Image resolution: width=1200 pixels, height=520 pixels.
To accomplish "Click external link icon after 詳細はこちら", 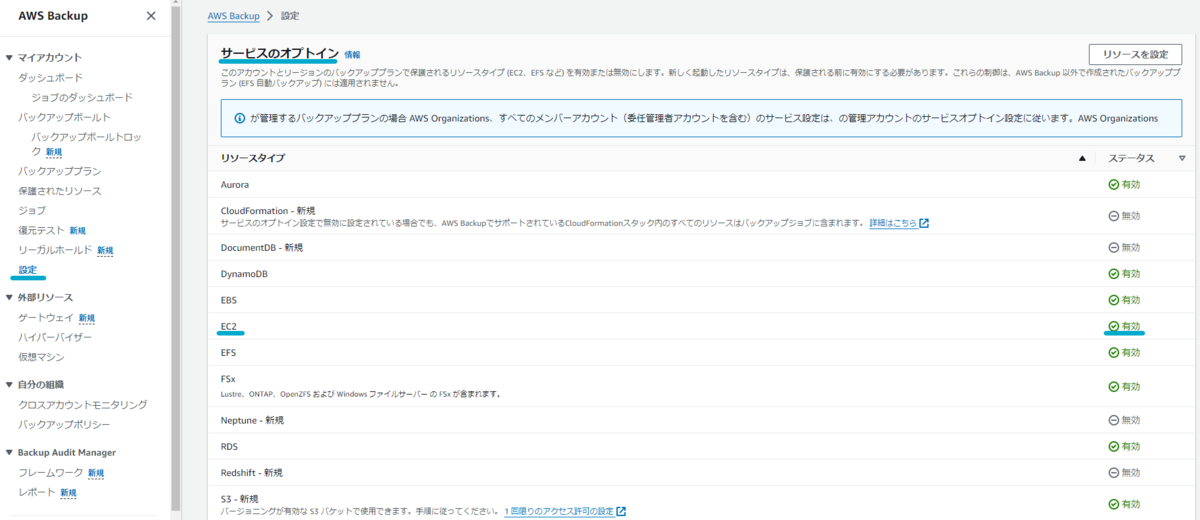I will (x=924, y=223).
